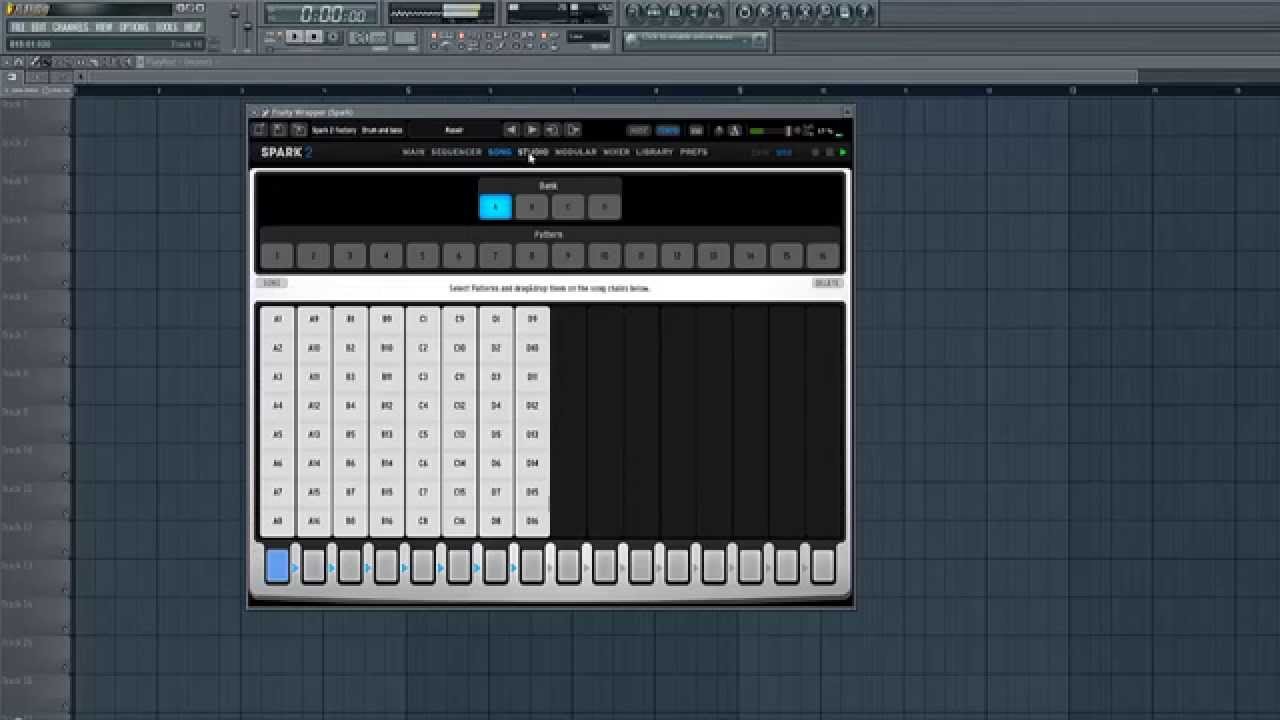The image size is (1280, 720).
Task: Select Bank C button
Action: [567, 206]
